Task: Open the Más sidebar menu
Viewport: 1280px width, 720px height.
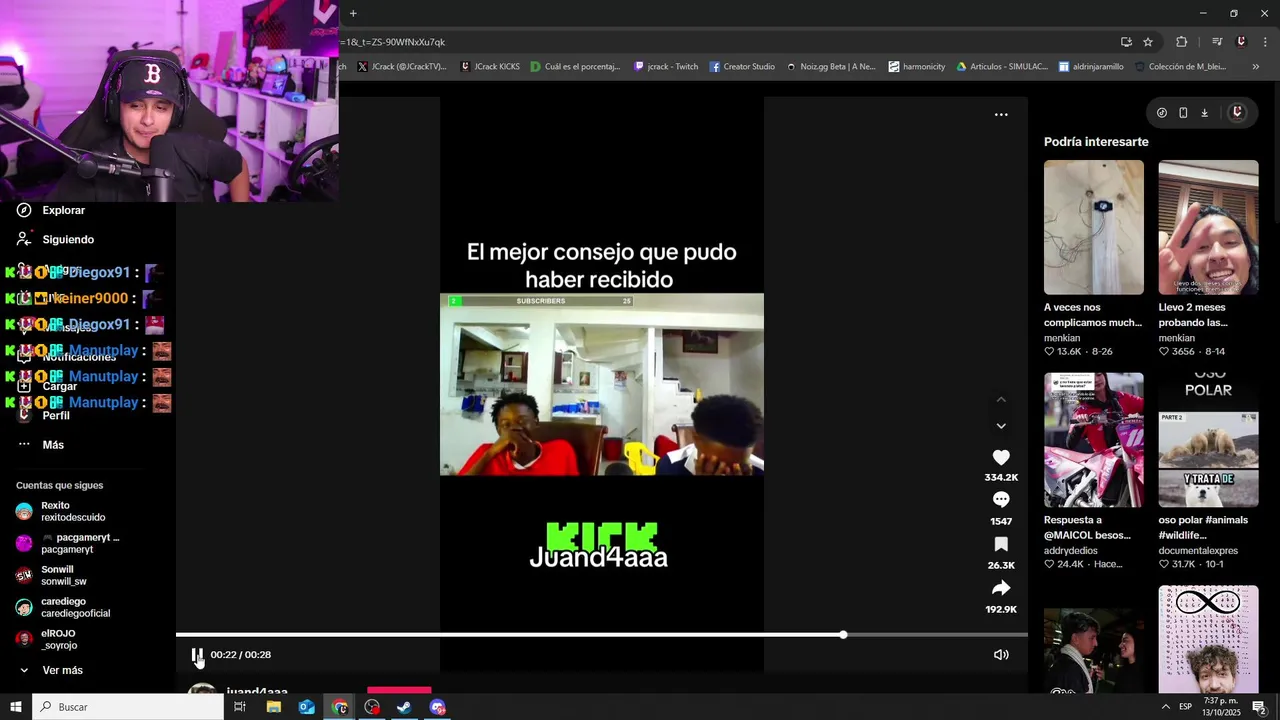Action: 41,445
